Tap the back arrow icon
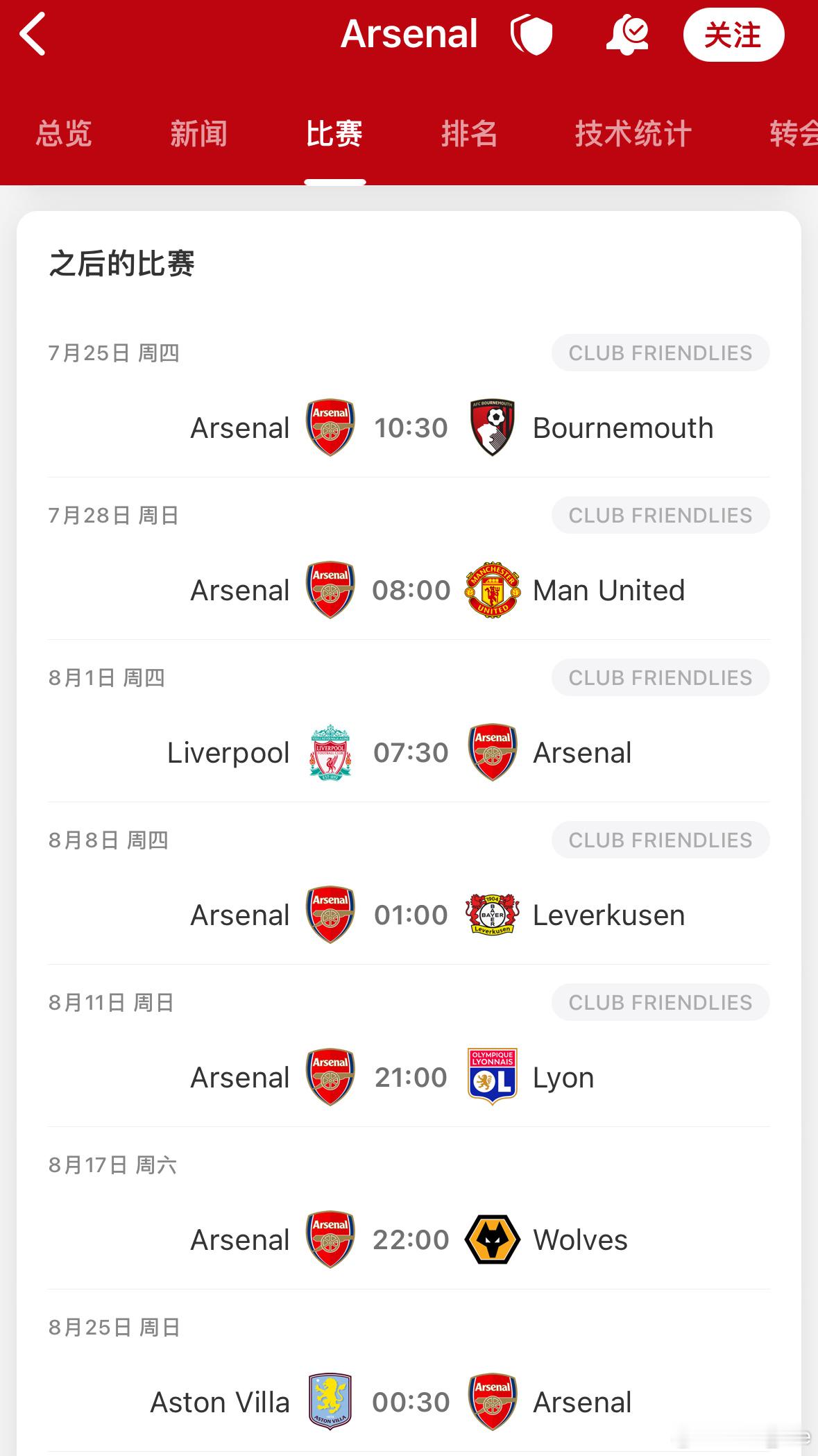Image resolution: width=818 pixels, height=1456 pixels. [33, 34]
